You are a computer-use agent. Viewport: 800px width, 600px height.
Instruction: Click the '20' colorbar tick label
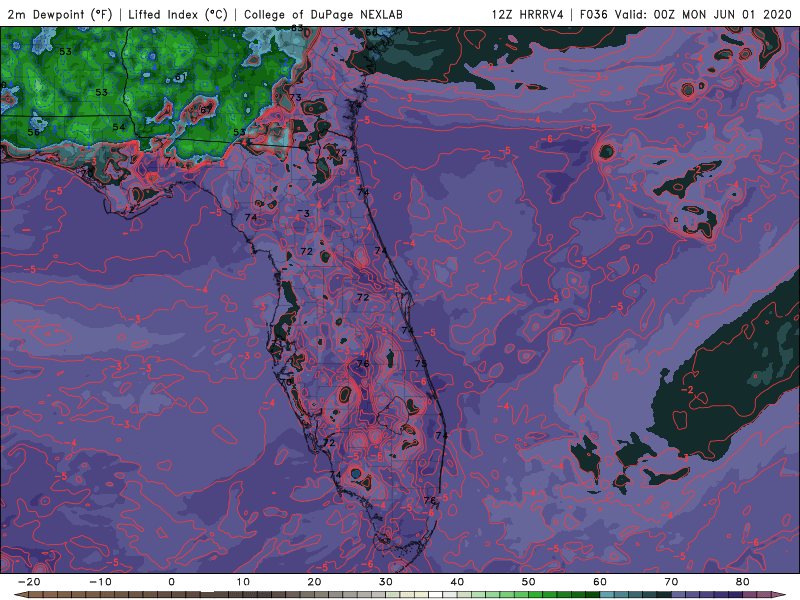314,582
